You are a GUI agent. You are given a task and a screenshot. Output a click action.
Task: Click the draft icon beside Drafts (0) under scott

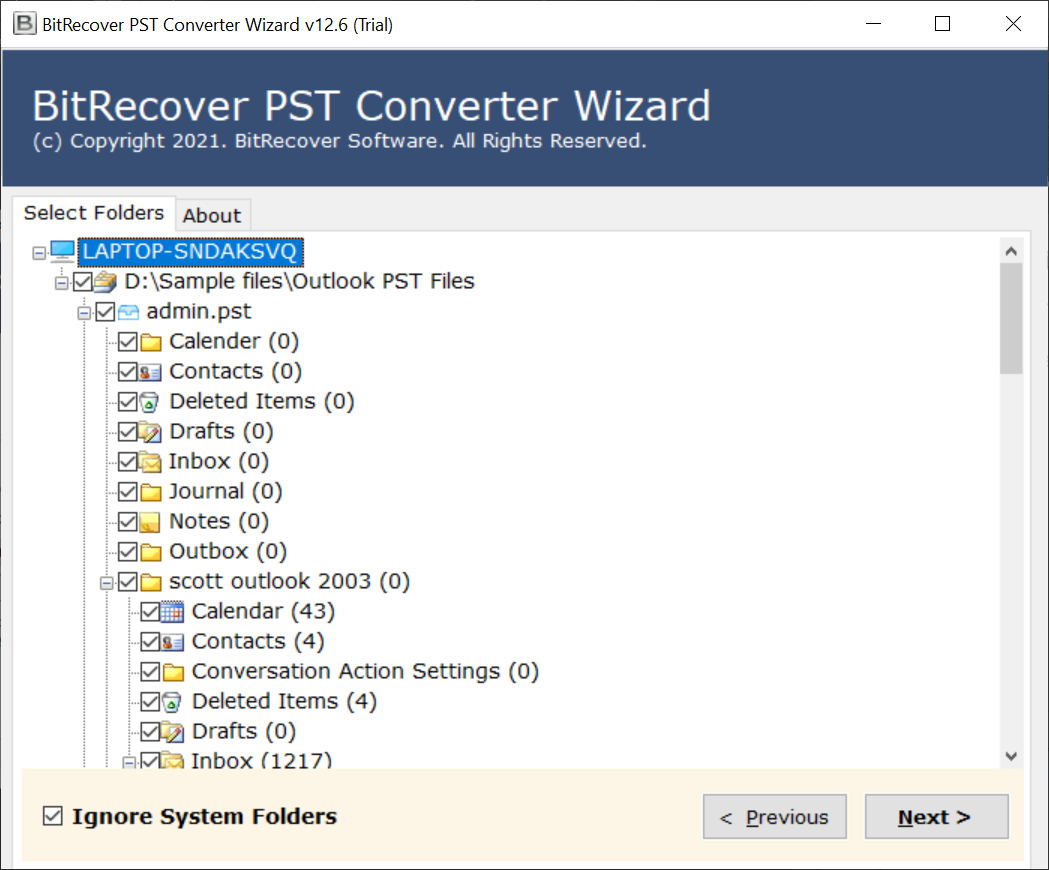(x=173, y=732)
